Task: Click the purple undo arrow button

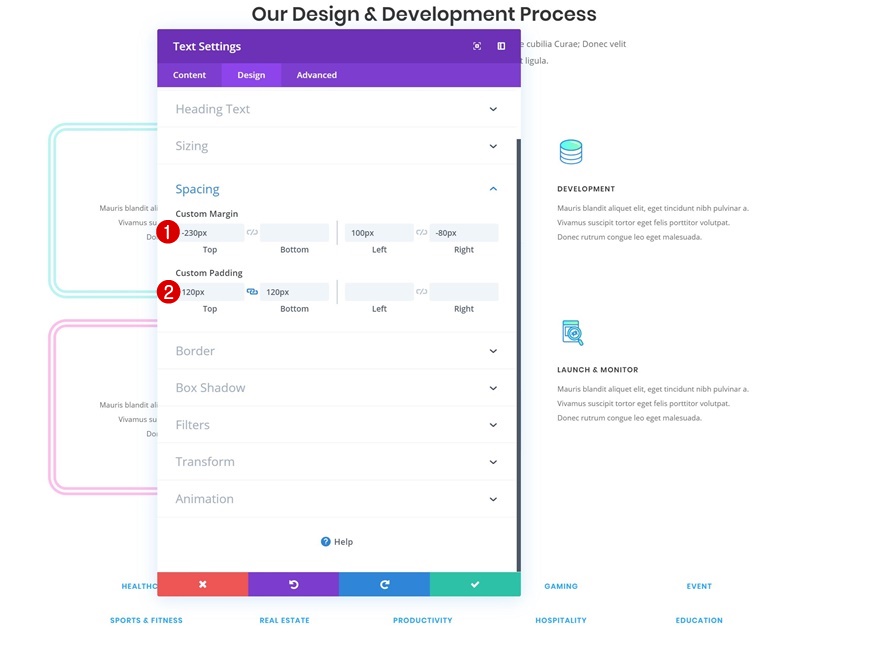Action: tap(293, 584)
